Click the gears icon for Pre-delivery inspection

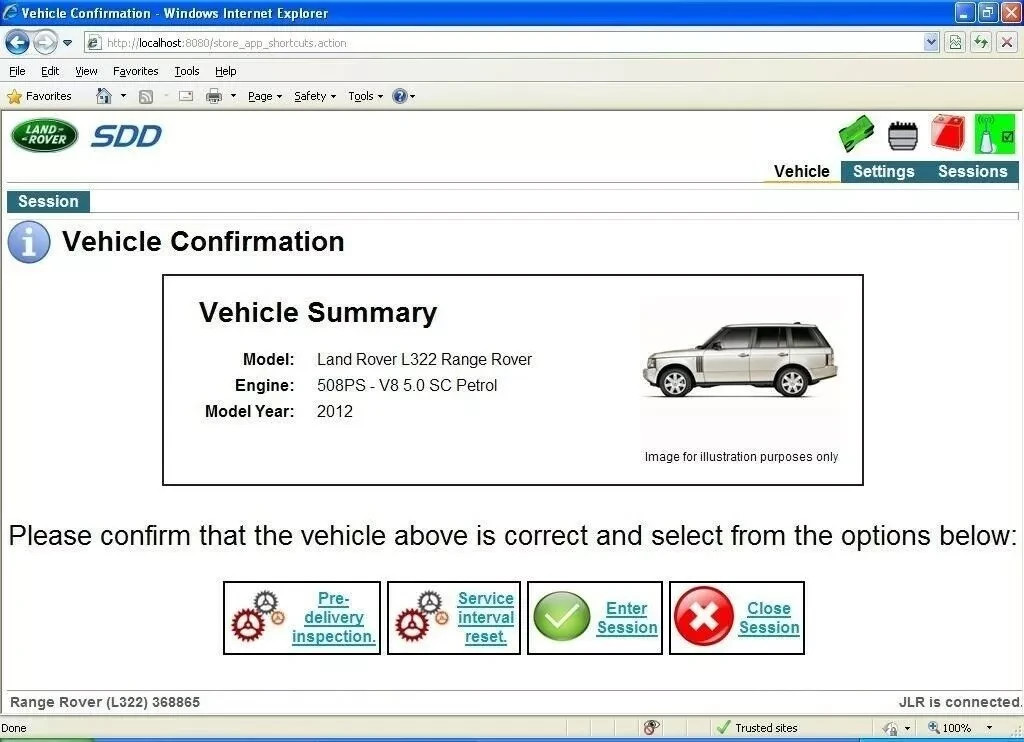[x=259, y=617]
